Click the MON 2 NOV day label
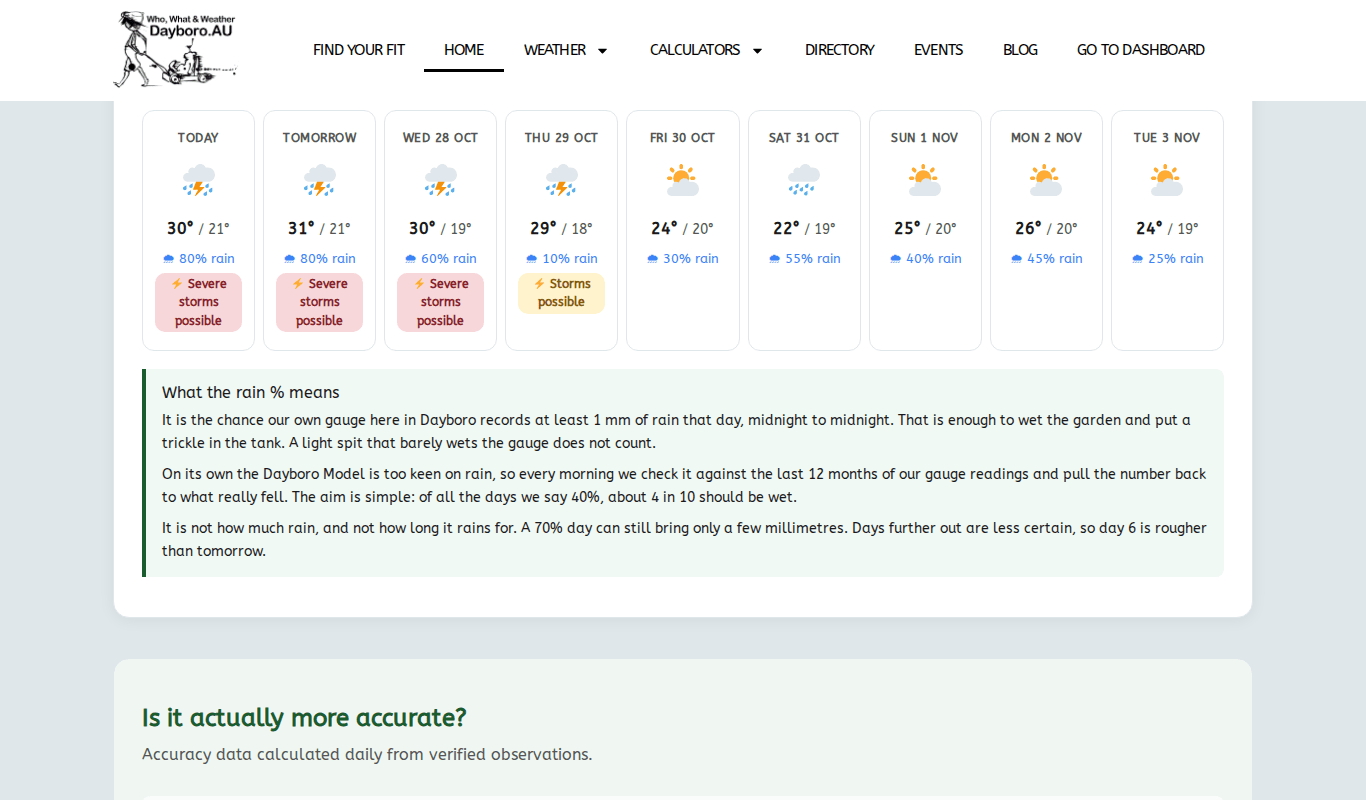Screen dimensions: 1366x800 1046,138
